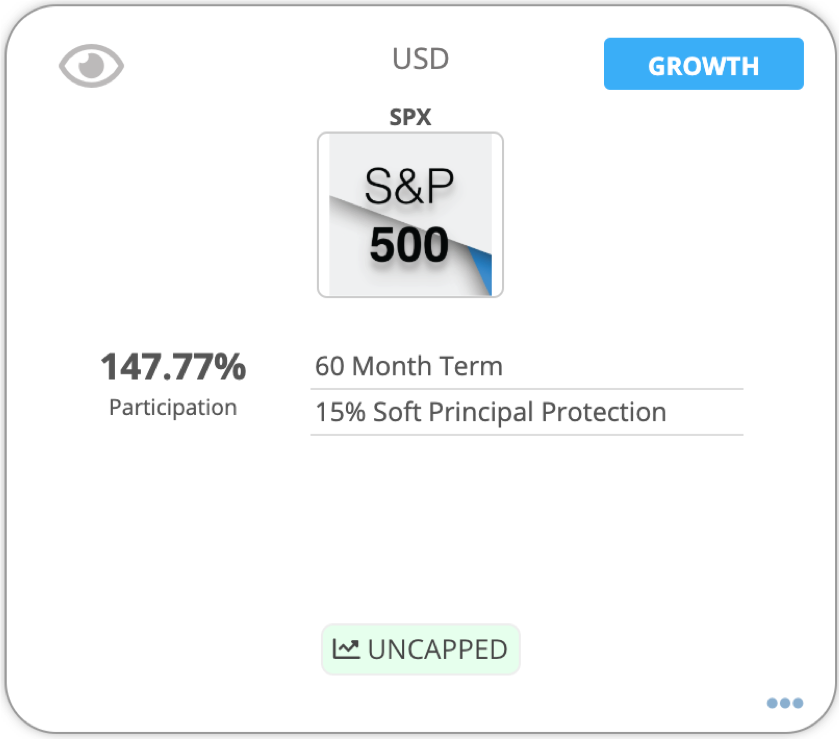839x739 pixels.
Task: Select the 60 Month Term row
Action: tap(527, 367)
